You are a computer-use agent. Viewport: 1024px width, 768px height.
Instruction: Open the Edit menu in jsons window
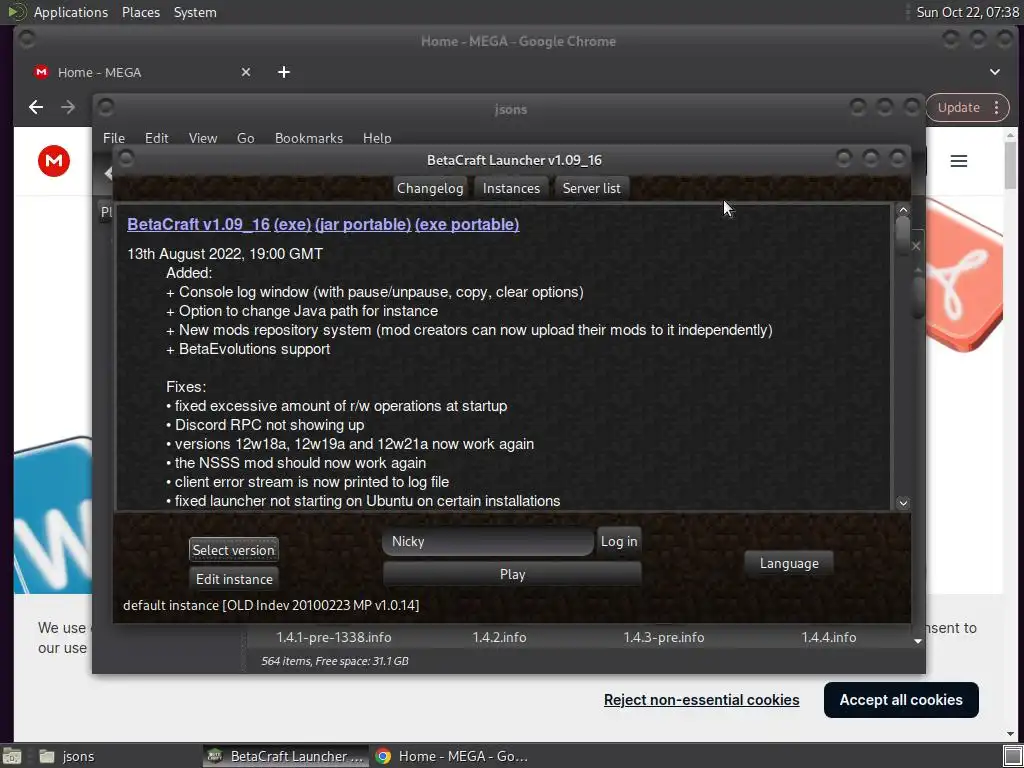point(156,138)
